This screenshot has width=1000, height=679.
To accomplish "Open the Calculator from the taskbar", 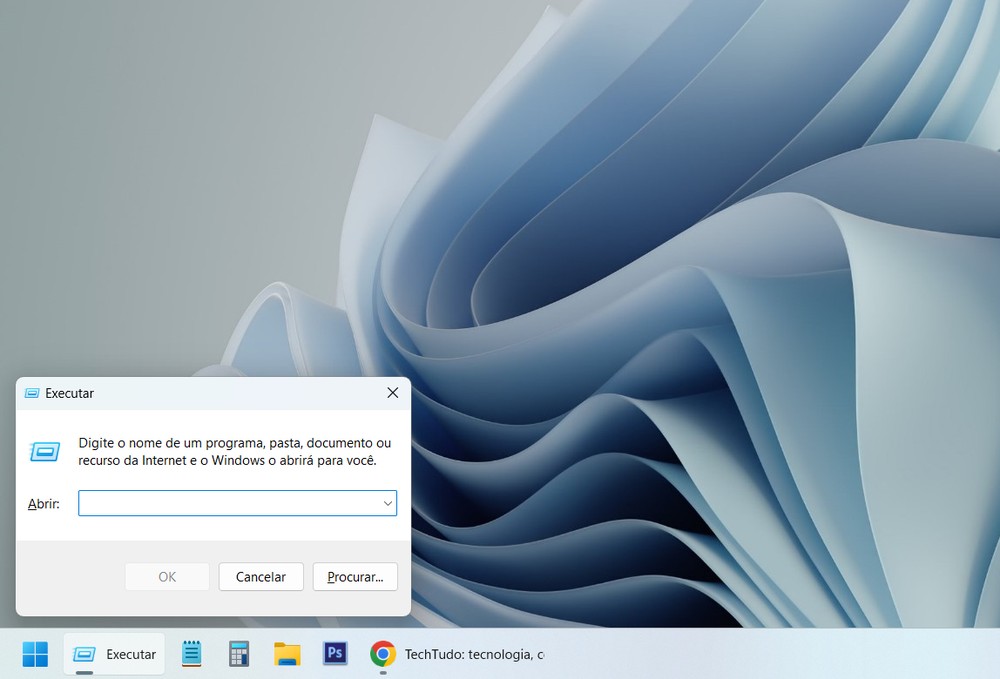I will [x=239, y=653].
